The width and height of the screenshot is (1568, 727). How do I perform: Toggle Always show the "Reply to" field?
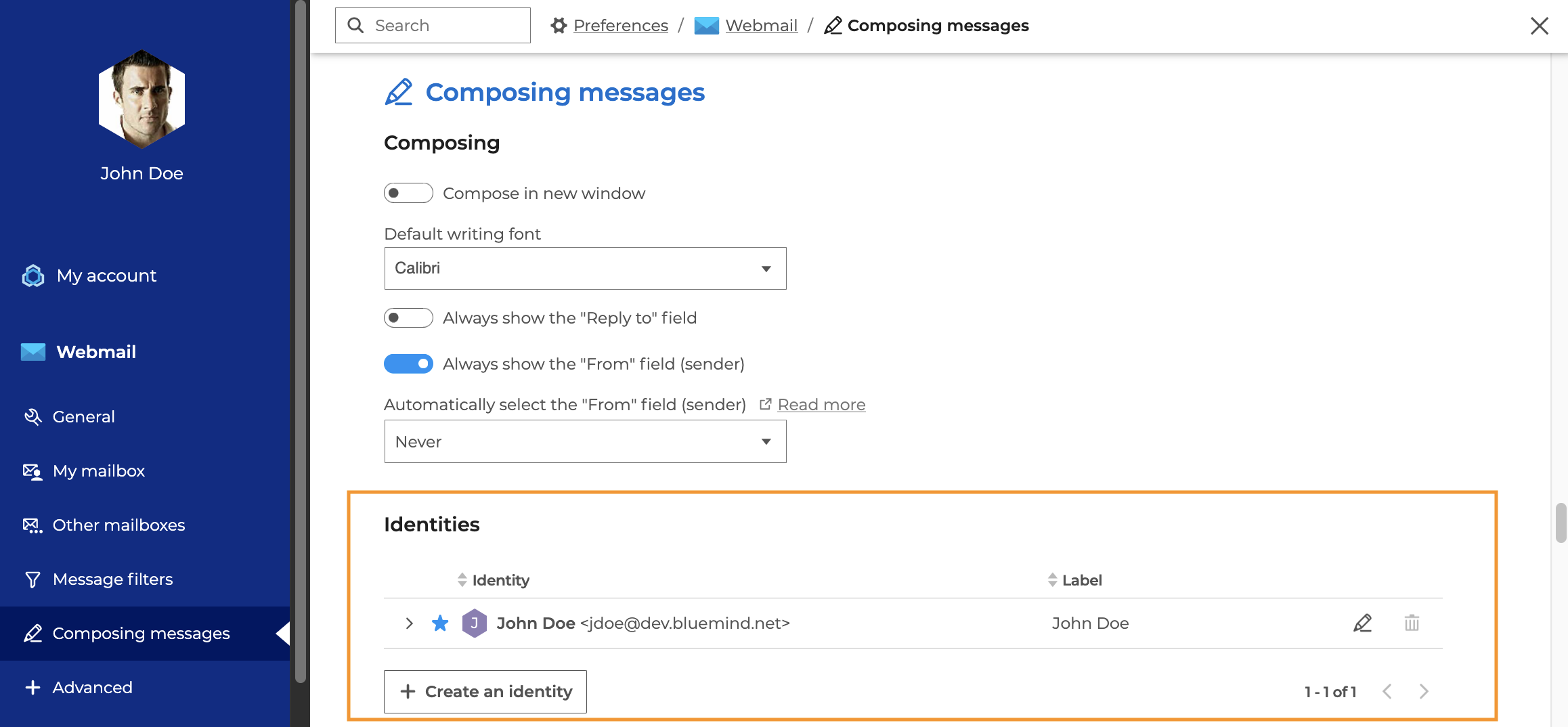(408, 317)
